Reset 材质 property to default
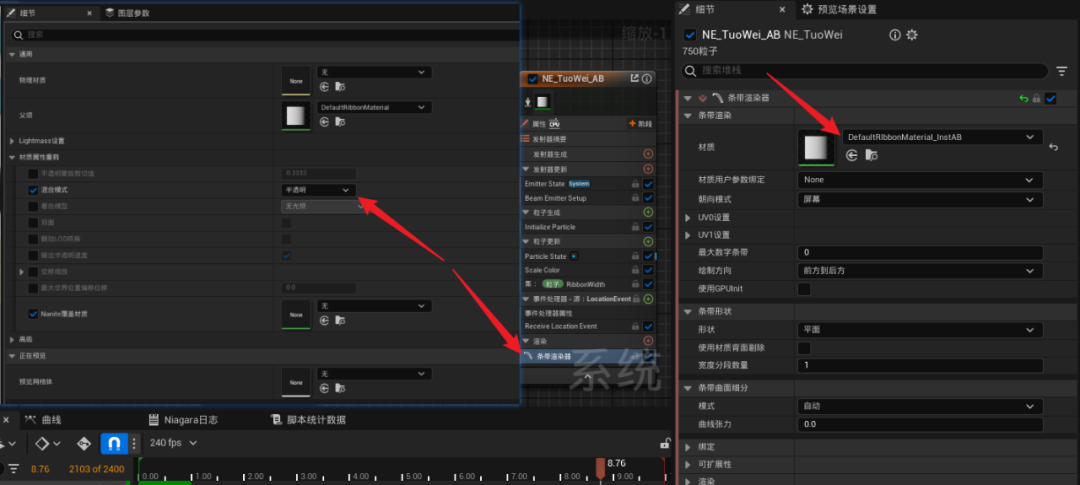The height and width of the screenshot is (485, 1080). tap(1053, 147)
